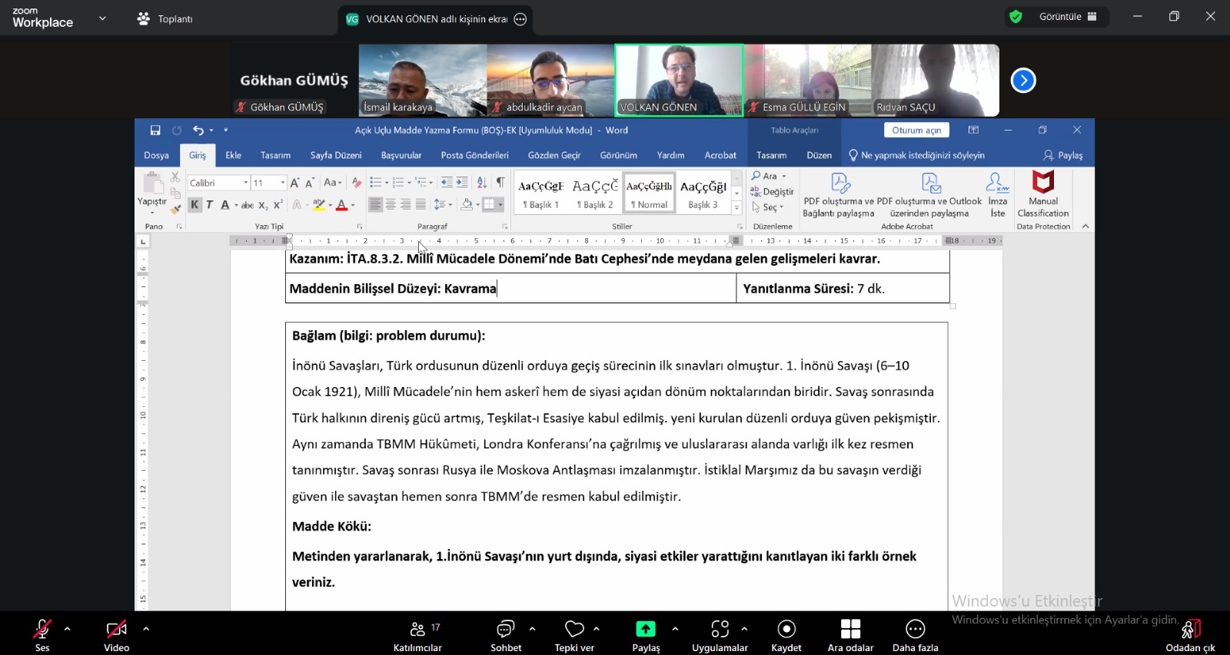The width and height of the screenshot is (1230, 655).
Task: Toggle bold (K) formatting in Word
Action: point(194,205)
